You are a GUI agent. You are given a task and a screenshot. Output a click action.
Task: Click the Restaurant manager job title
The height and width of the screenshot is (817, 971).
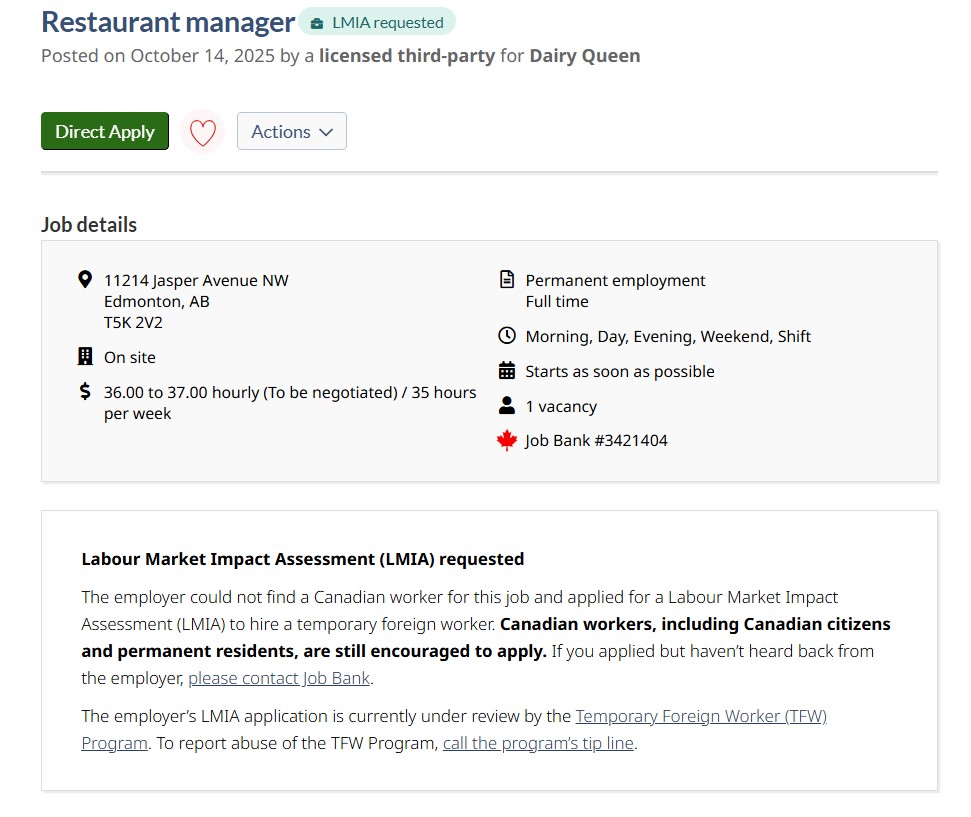tap(168, 22)
